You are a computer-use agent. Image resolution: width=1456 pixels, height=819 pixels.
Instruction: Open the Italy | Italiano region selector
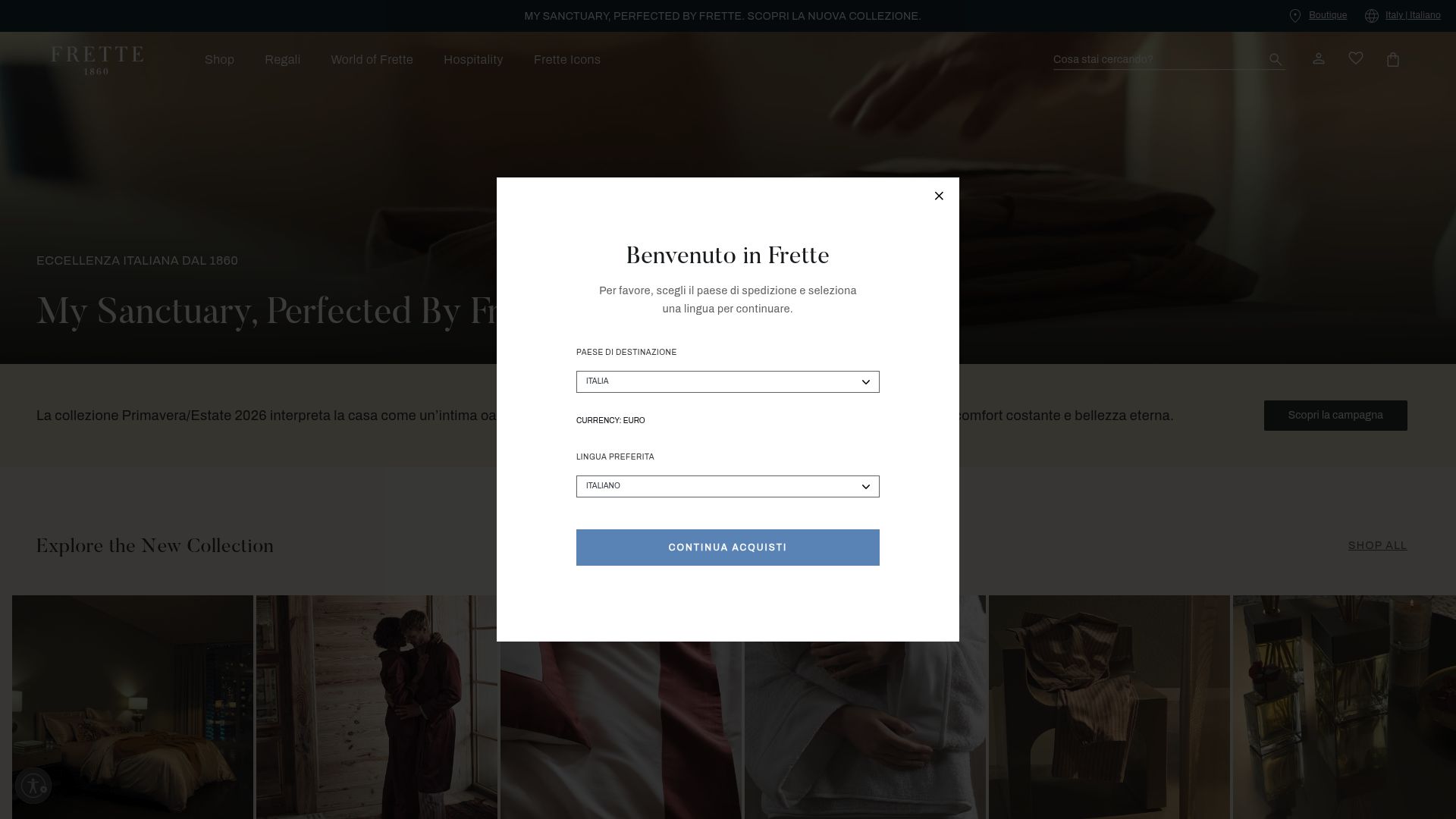(1413, 15)
